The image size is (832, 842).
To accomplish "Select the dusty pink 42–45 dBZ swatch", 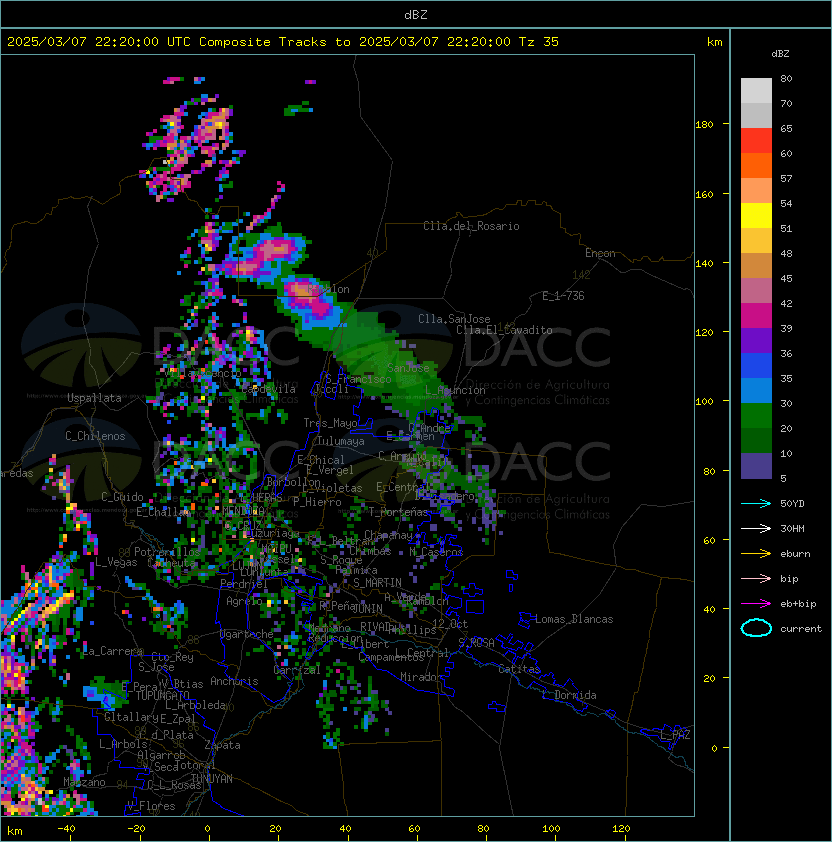I will tap(756, 291).
